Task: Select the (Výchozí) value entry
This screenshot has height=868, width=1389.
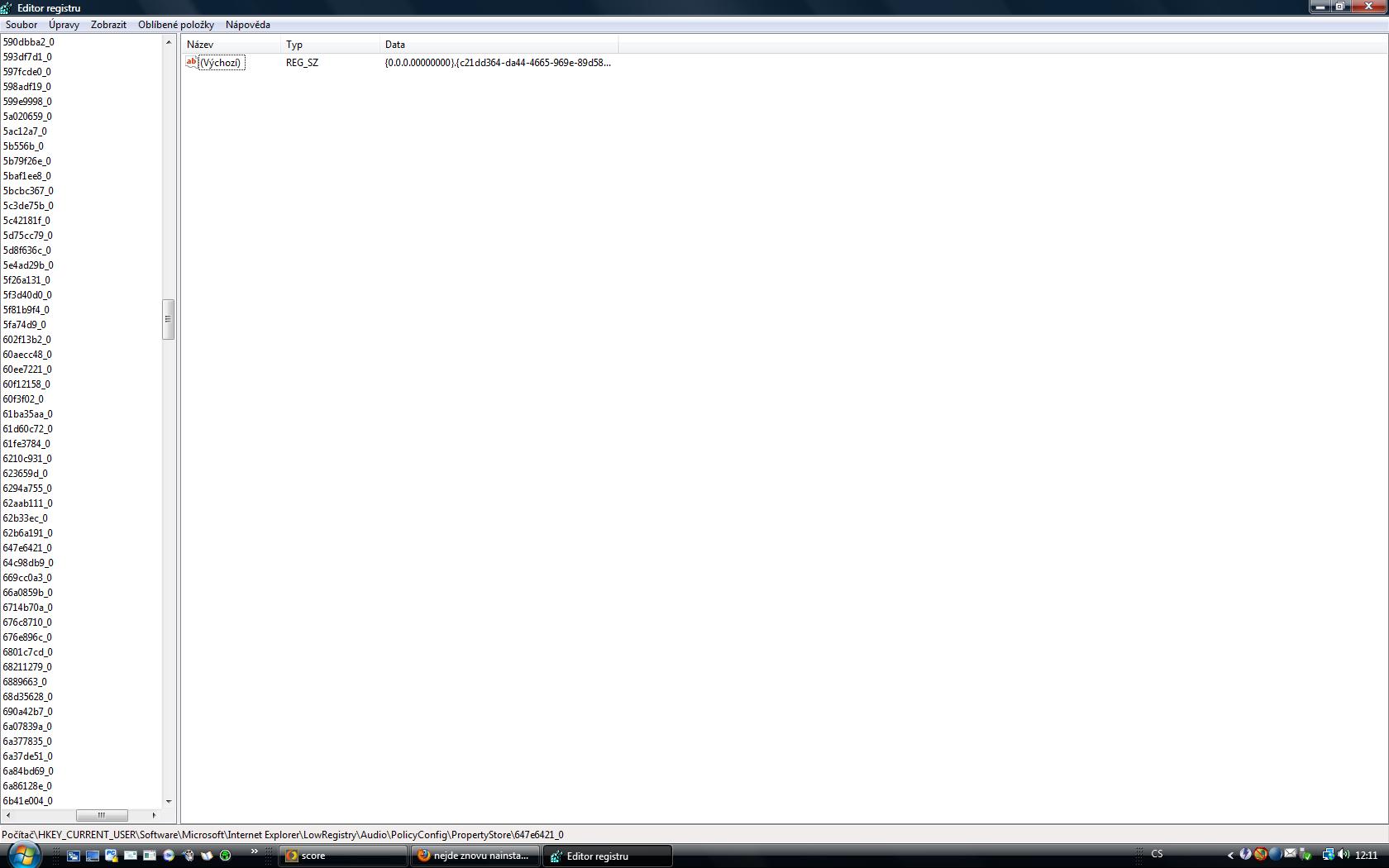Action: coord(221,63)
